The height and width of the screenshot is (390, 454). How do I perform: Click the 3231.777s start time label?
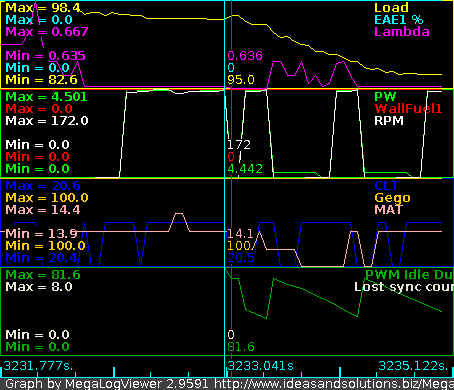(x=38, y=366)
